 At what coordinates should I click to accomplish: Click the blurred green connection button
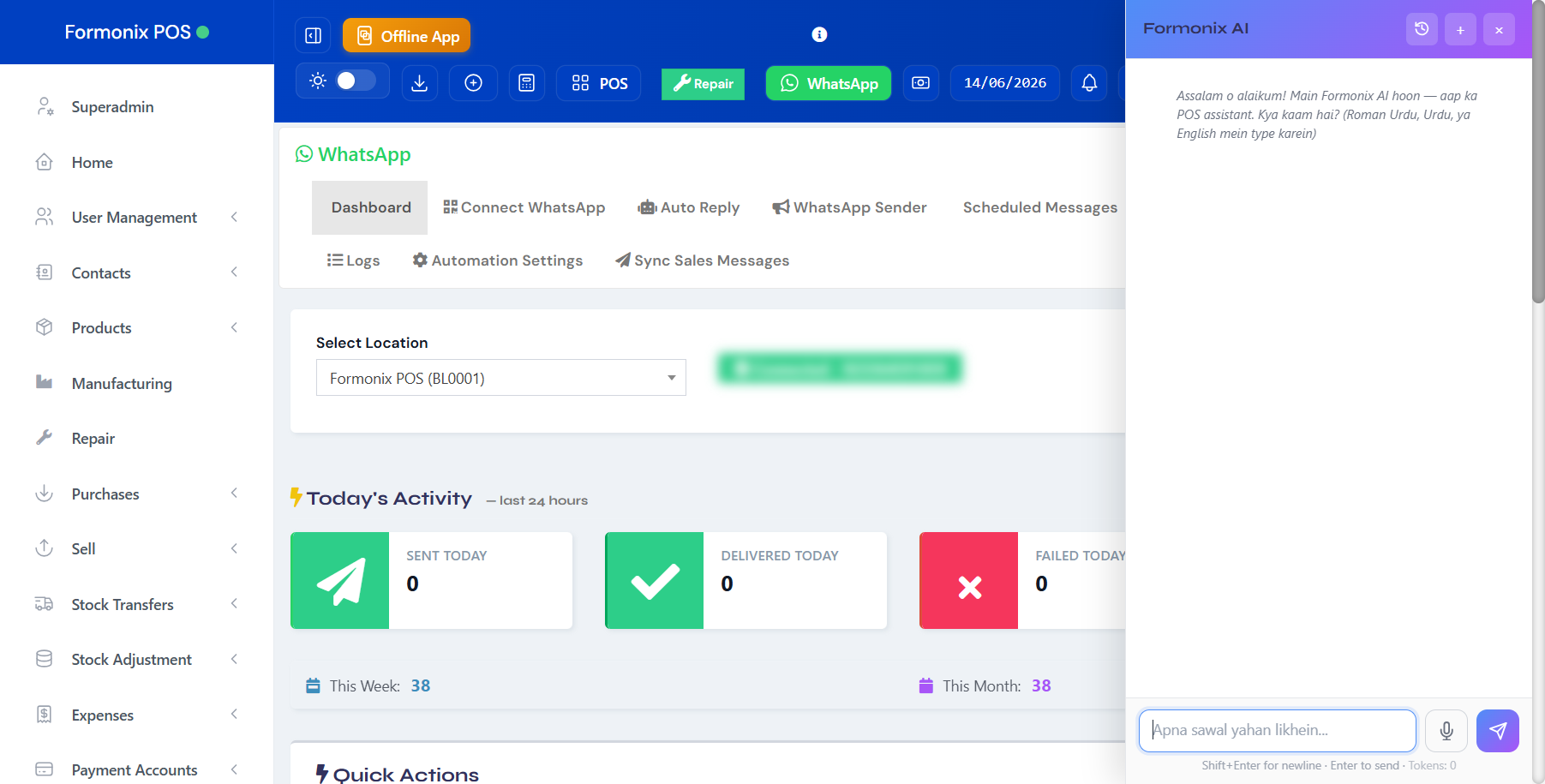coord(840,368)
